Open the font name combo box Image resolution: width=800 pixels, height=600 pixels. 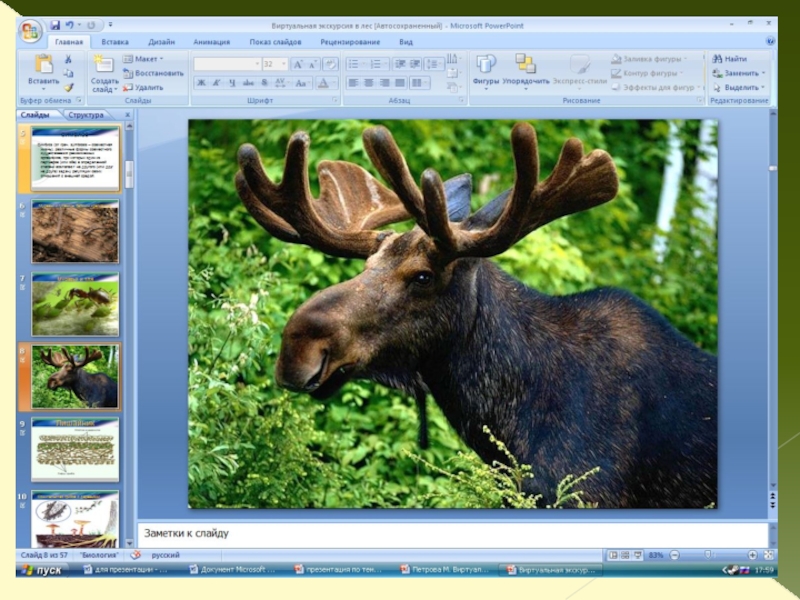[x=227, y=64]
